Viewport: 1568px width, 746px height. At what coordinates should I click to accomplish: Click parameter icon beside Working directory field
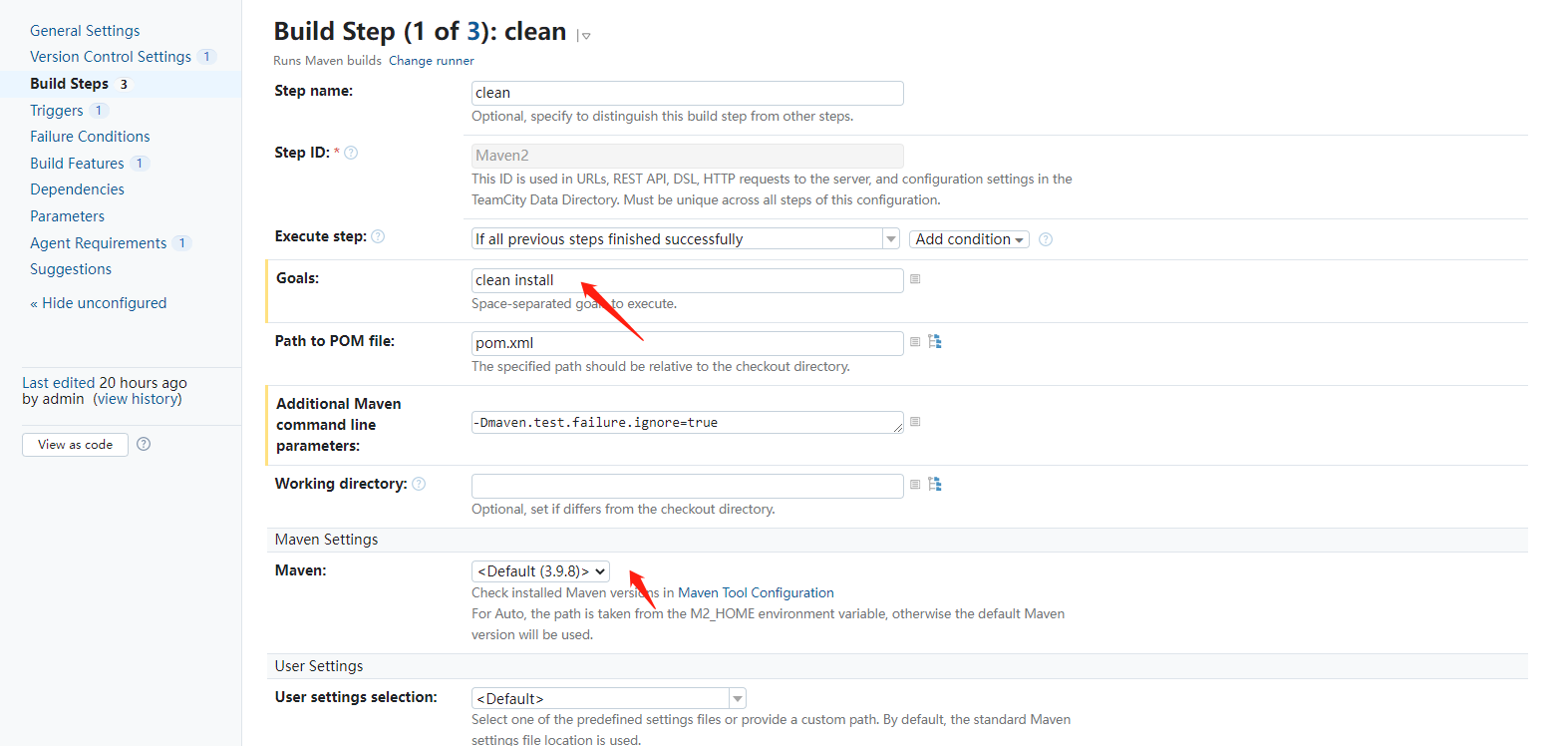tap(915, 485)
